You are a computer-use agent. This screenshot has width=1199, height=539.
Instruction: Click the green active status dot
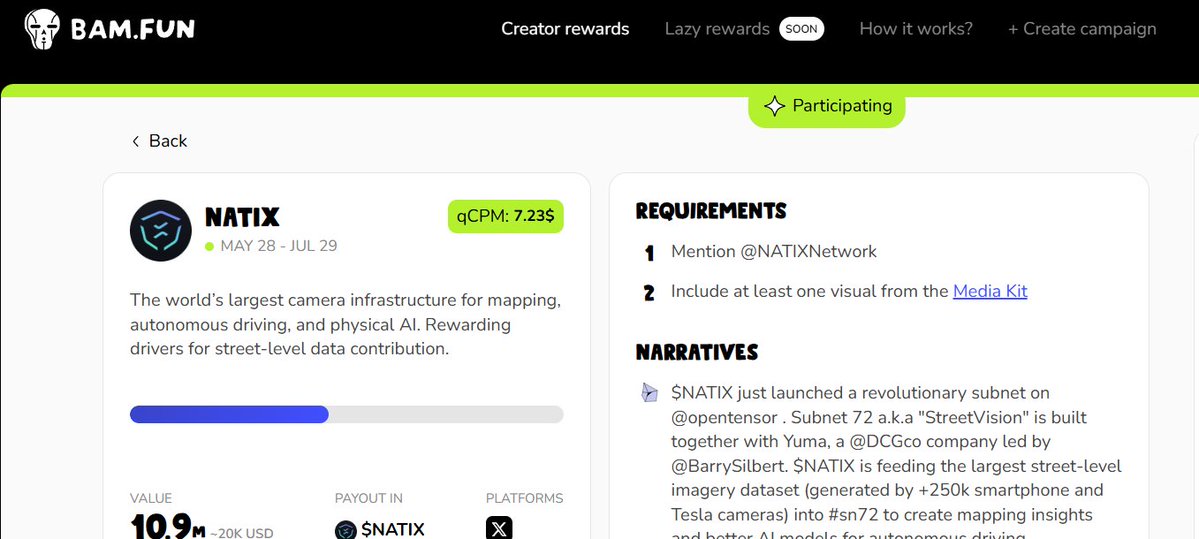[x=210, y=246]
